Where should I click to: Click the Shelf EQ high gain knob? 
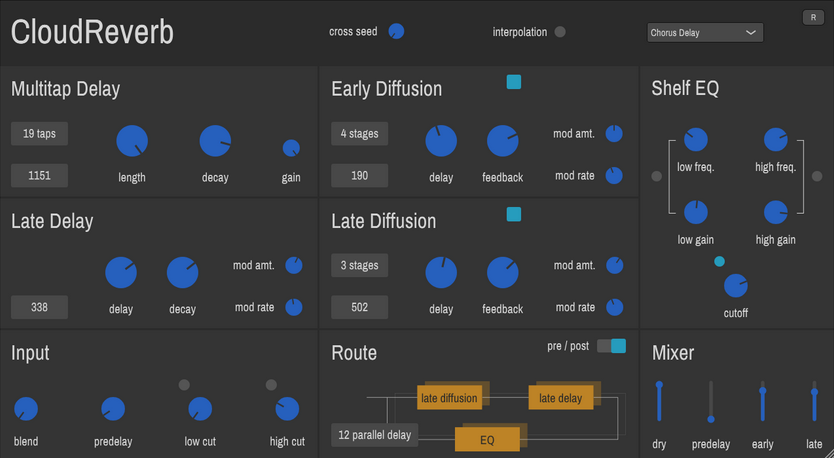[775, 212]
